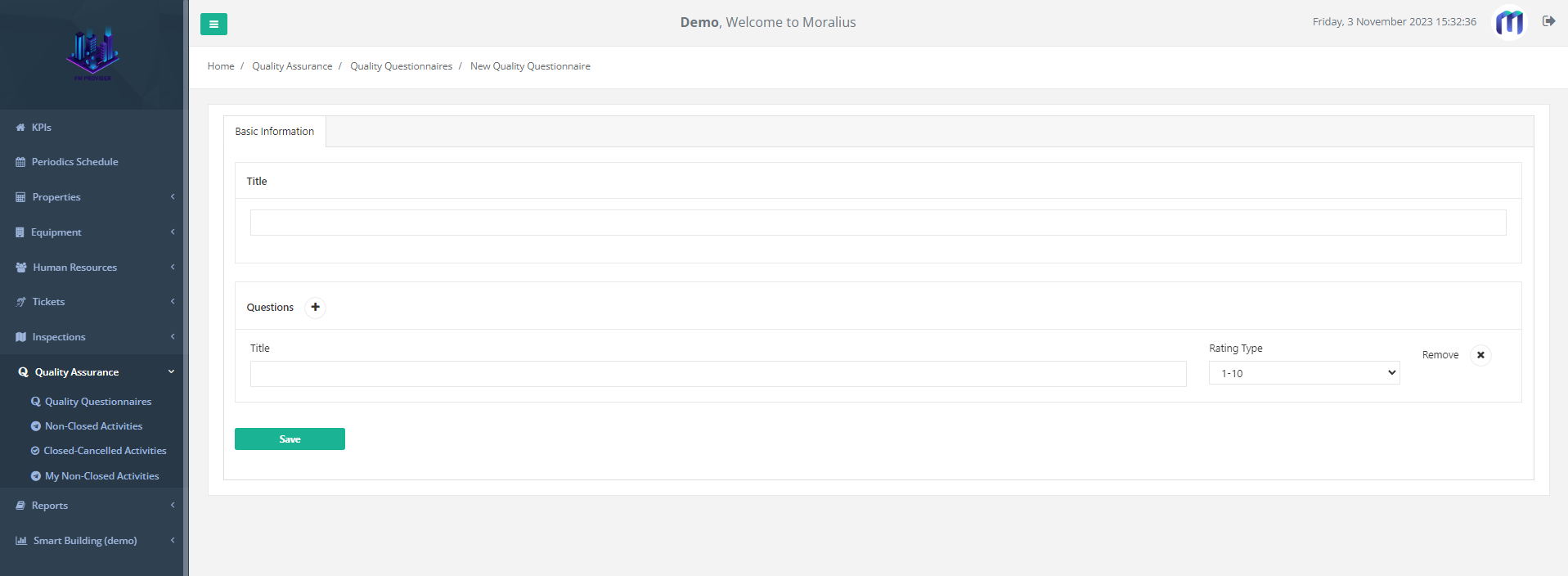Screen dimensions: 1568x576
Task: Expand the Human Resources chevron
Action: click(x=173, y=267)
